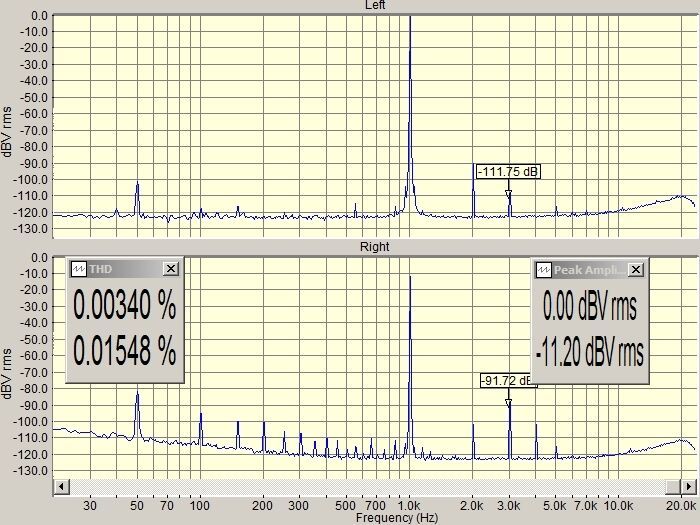Click the THD window title bar
Viewport: 700px width, 525px height.
point(125,269)
